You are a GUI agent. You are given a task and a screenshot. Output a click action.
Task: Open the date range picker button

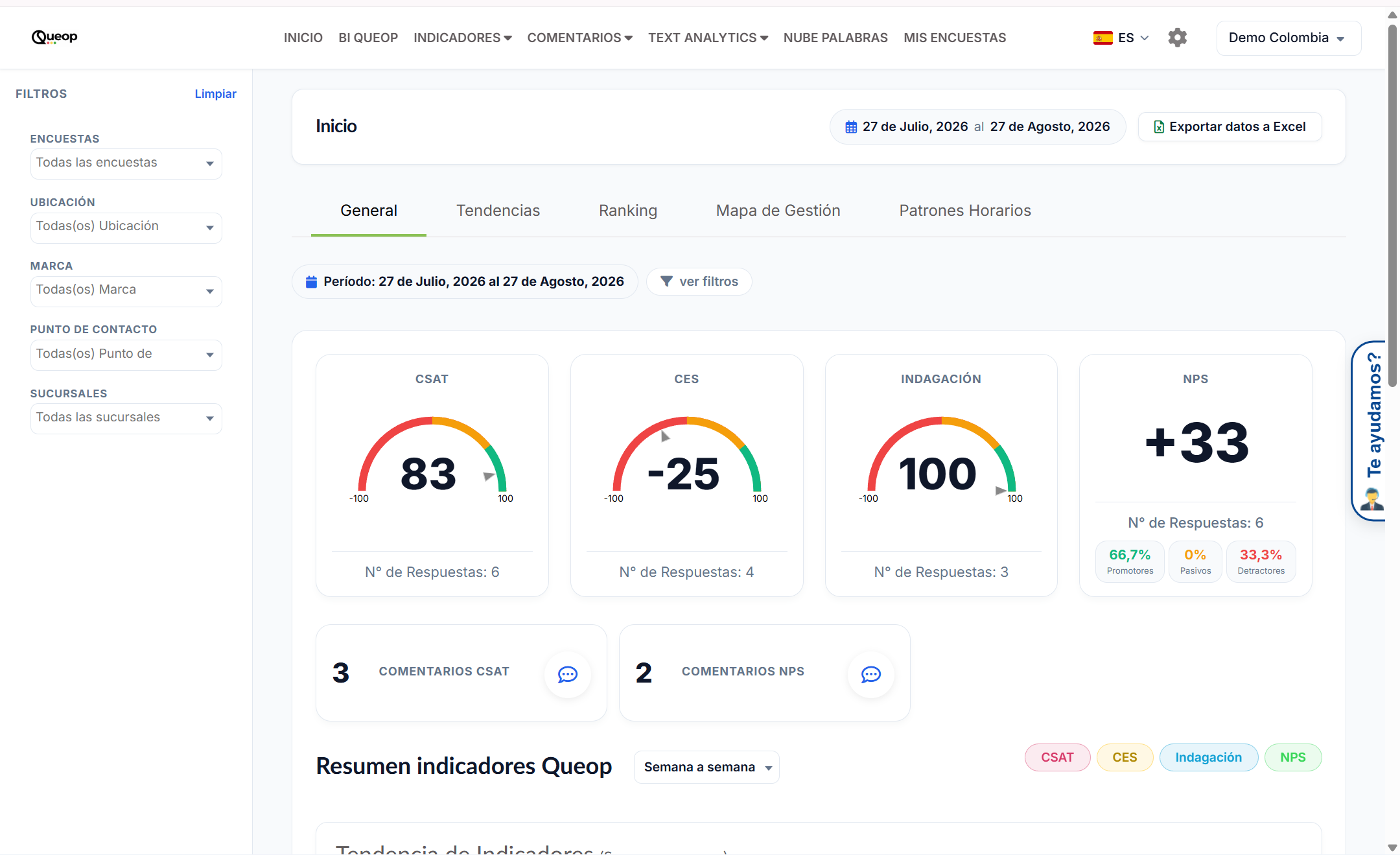click(977, 127)
